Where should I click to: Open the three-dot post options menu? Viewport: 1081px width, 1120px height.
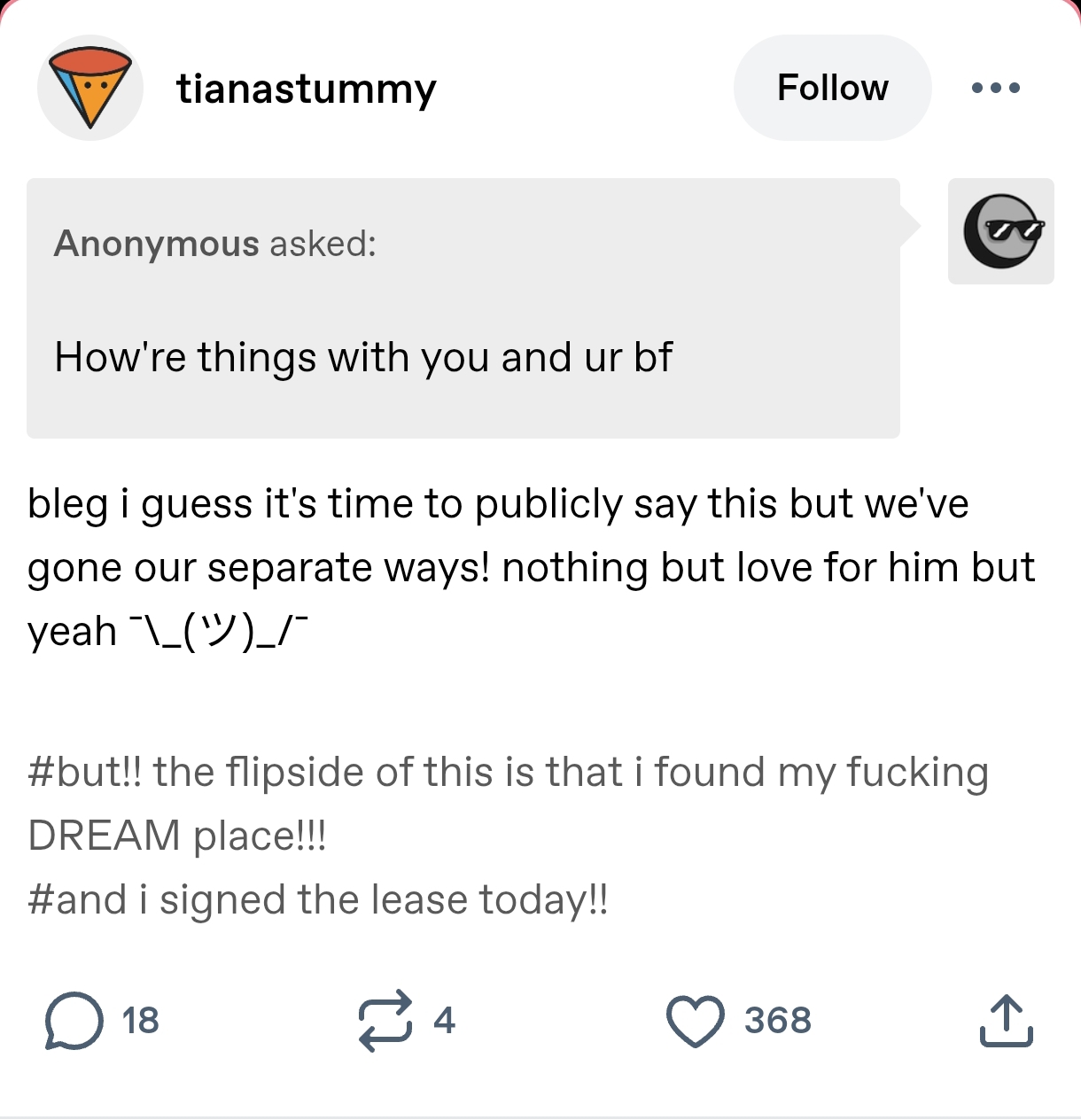[x=995, y=88]
